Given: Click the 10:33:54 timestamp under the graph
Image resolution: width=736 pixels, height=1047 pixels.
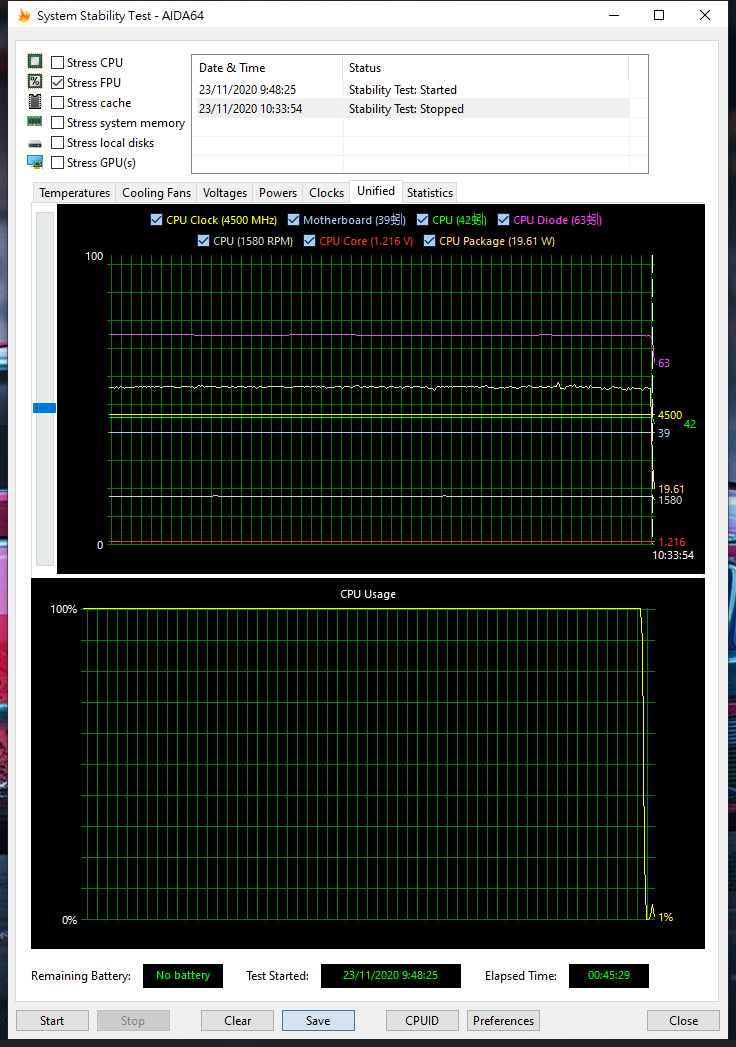Looking at the screenshot, I should click(673, 555).
